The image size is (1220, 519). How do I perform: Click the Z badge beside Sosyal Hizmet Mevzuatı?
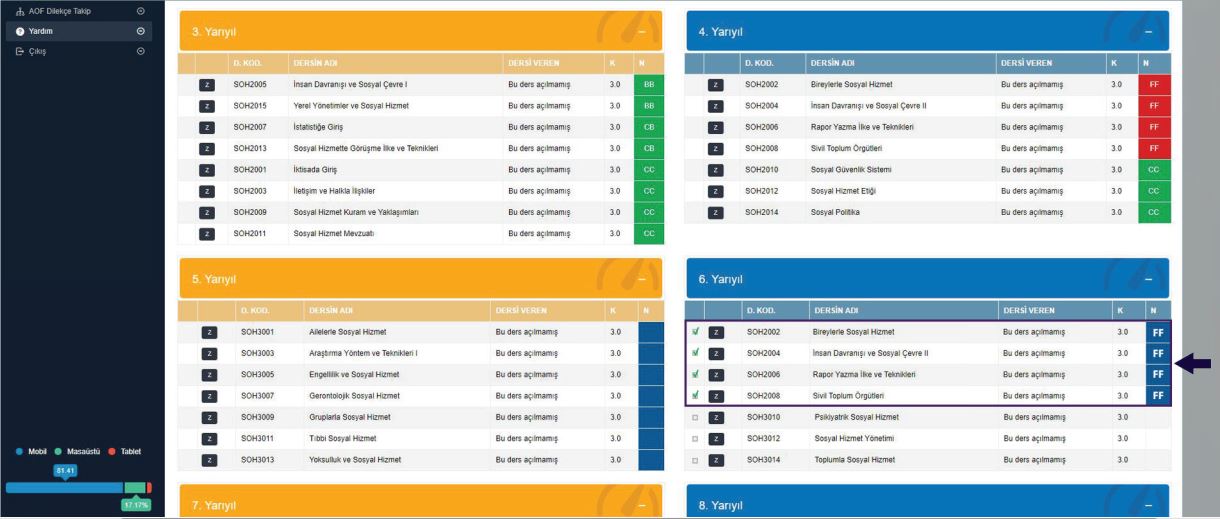pyautogui.click(x=205, y=234)
